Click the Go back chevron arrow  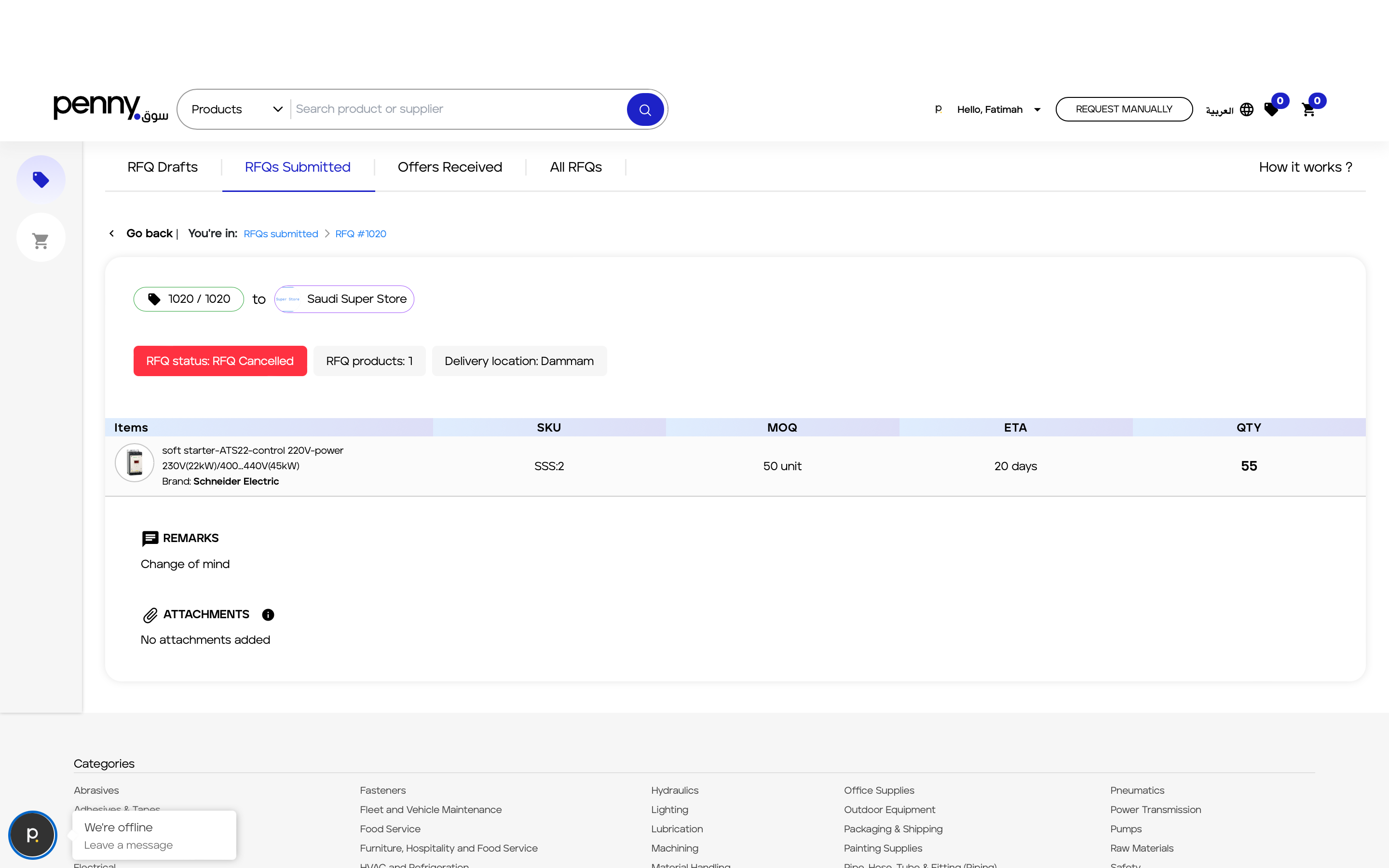[112, 233]
